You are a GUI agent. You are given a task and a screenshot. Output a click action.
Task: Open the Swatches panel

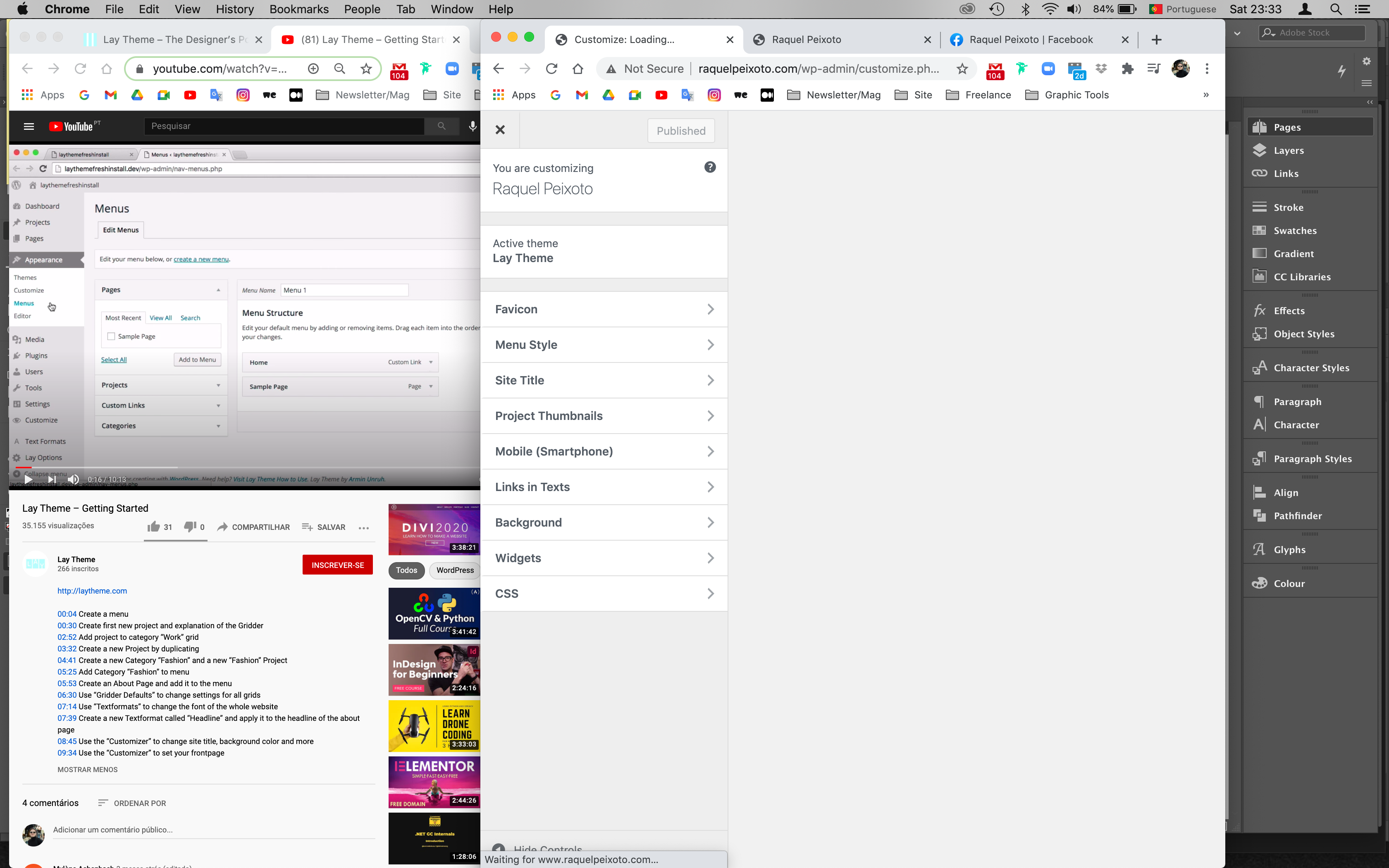[x=1295, y=230]
